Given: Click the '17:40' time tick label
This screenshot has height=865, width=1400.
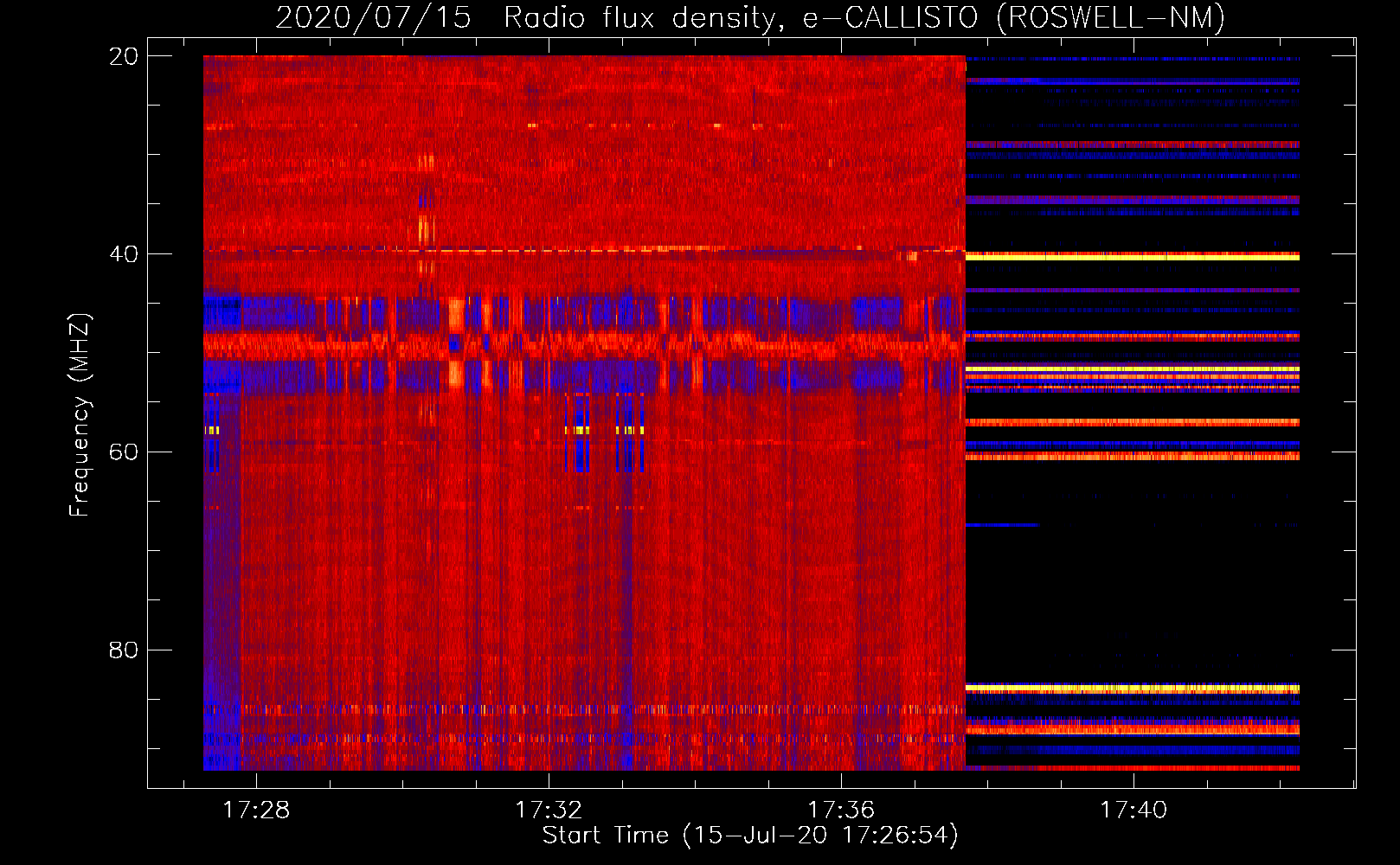Looking at the screenshot, I should coord(1133,811).
